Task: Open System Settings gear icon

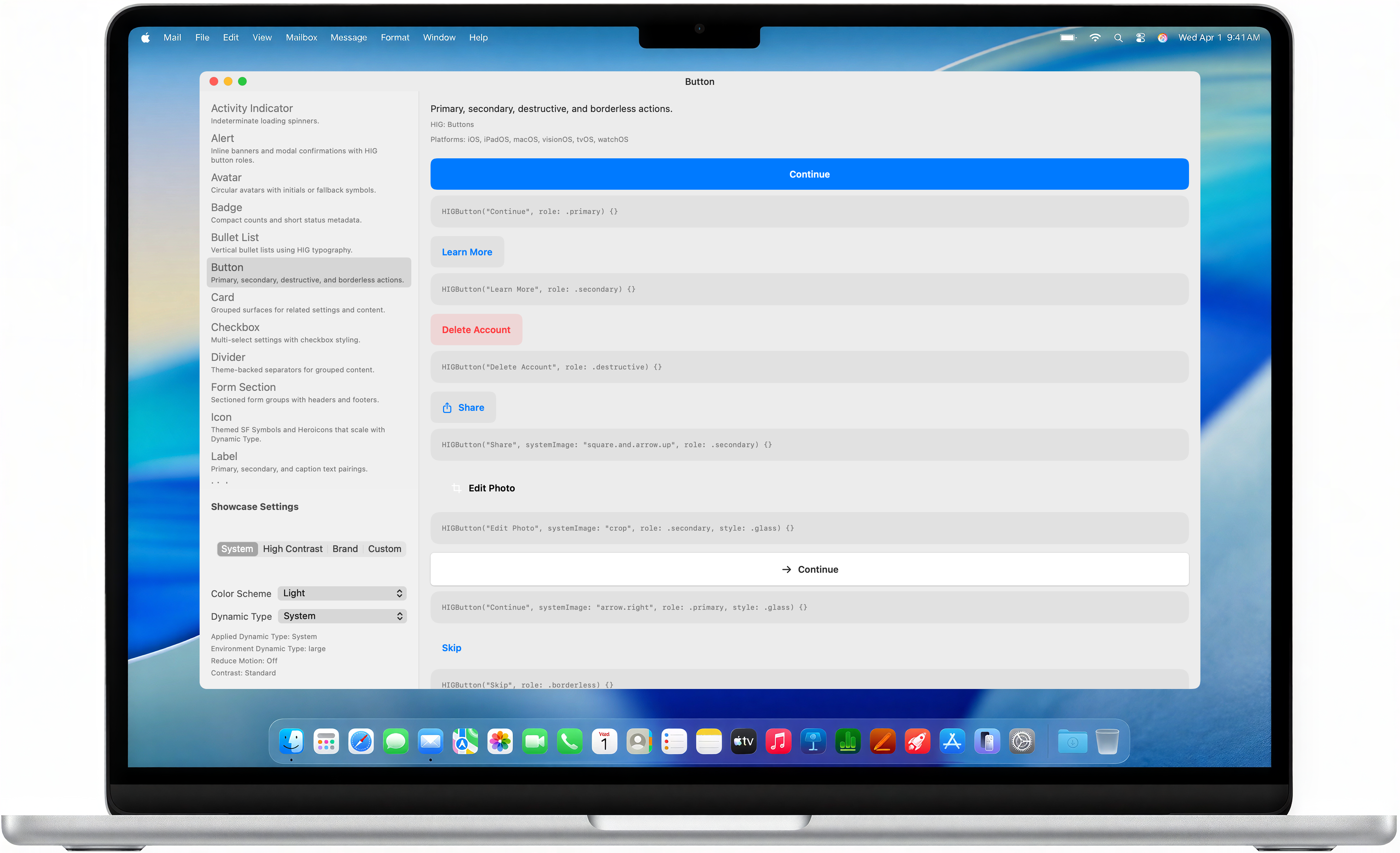Action: click(1021, 741)
